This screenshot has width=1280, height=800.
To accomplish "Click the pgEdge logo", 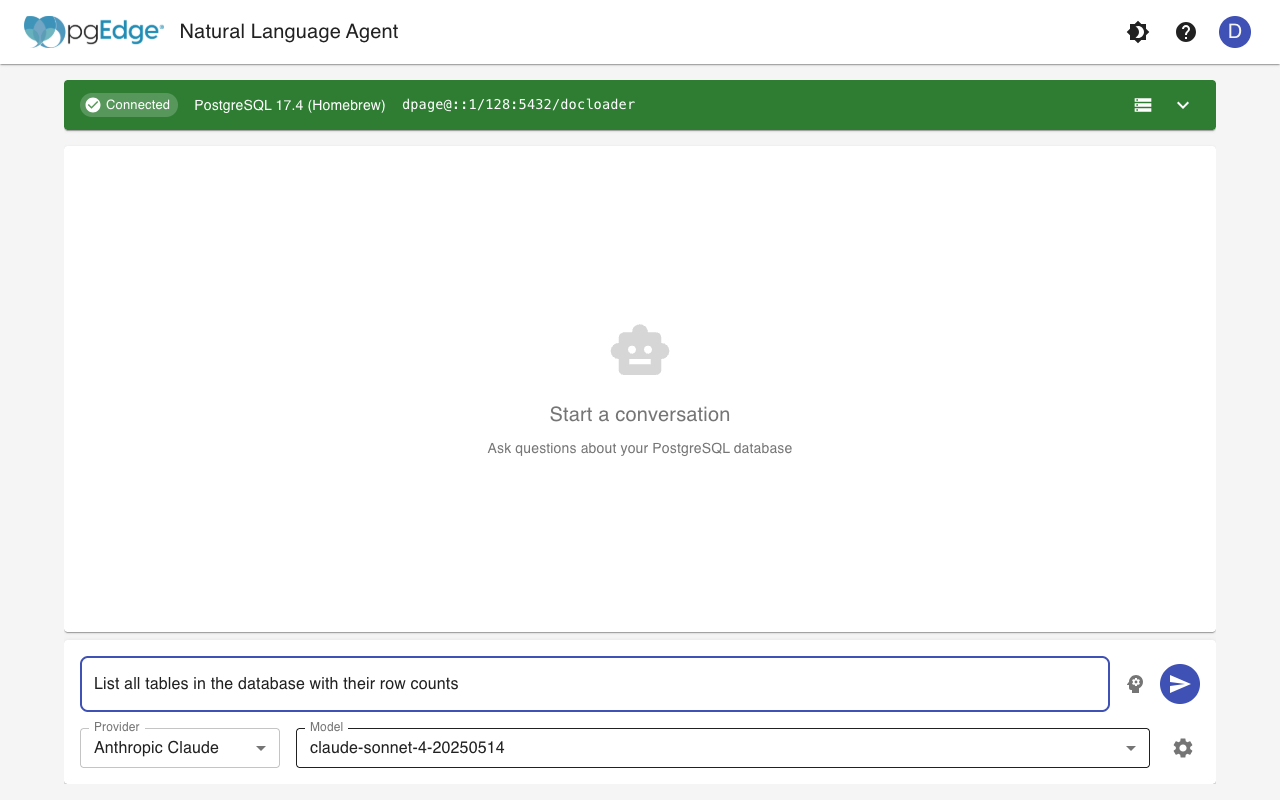I will 93,31.
